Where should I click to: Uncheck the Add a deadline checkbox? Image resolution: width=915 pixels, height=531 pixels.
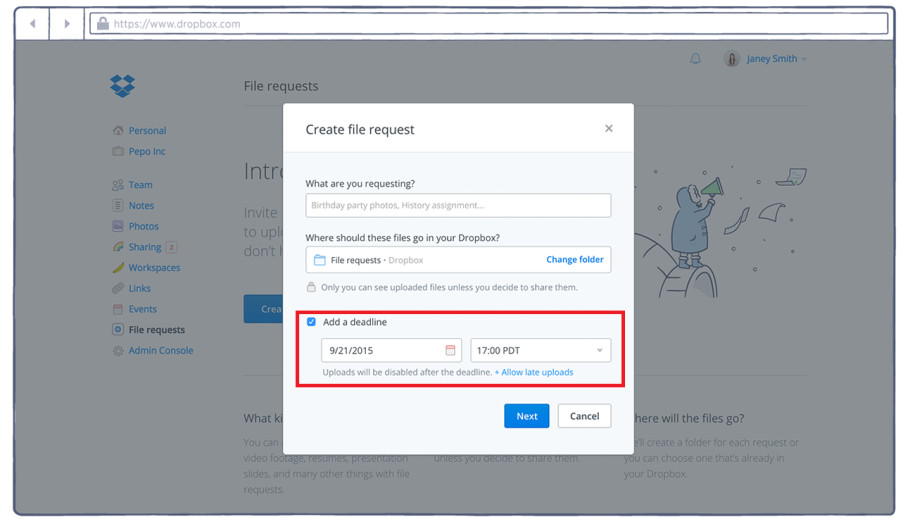(x=312, y=322)
